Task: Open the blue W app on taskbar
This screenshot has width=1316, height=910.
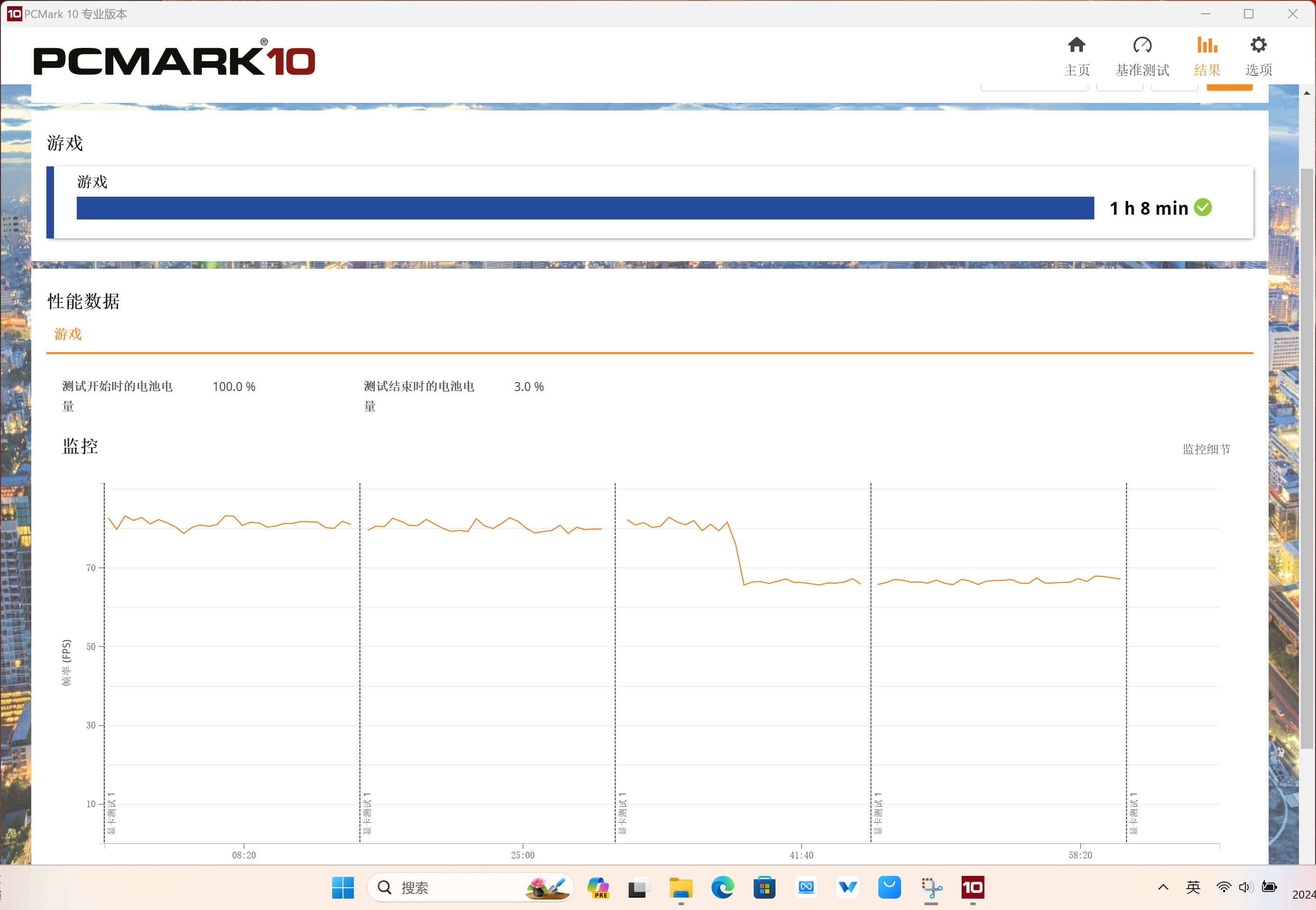Action: coord(847,887)
